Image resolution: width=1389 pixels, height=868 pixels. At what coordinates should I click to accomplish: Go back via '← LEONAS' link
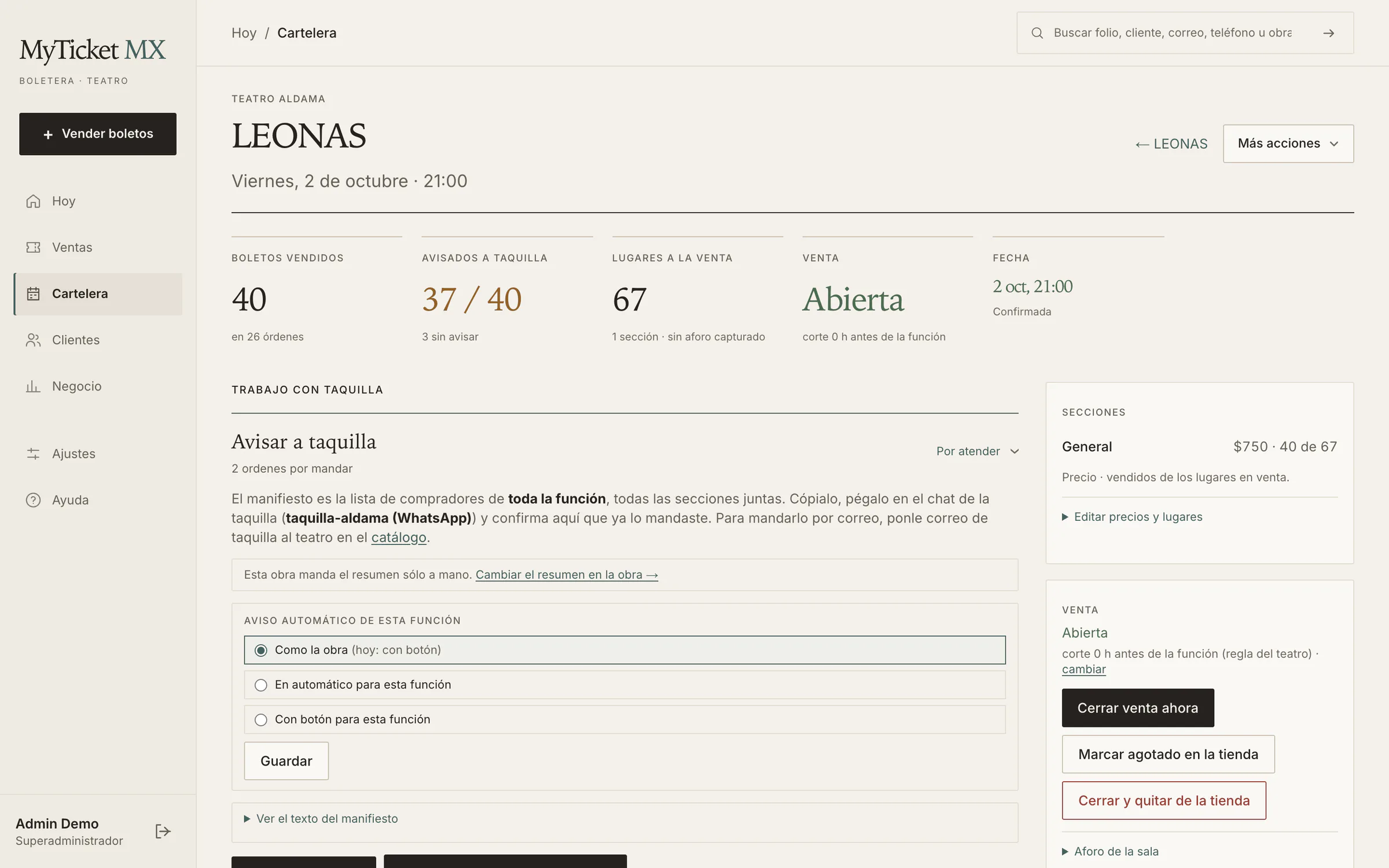point(1171,144)
